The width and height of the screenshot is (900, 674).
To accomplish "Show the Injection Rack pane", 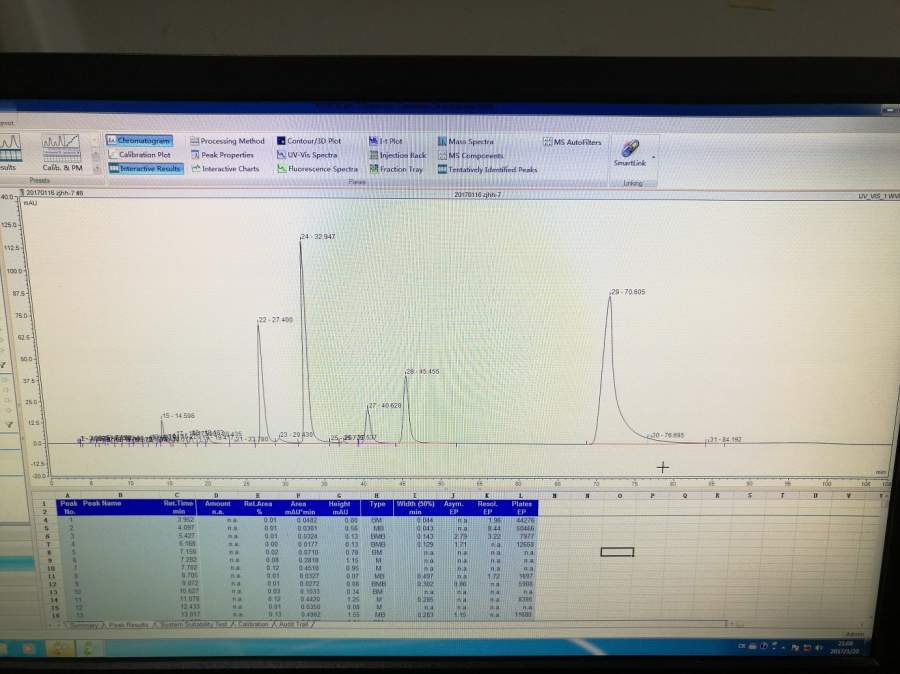I will pos(398,155).
